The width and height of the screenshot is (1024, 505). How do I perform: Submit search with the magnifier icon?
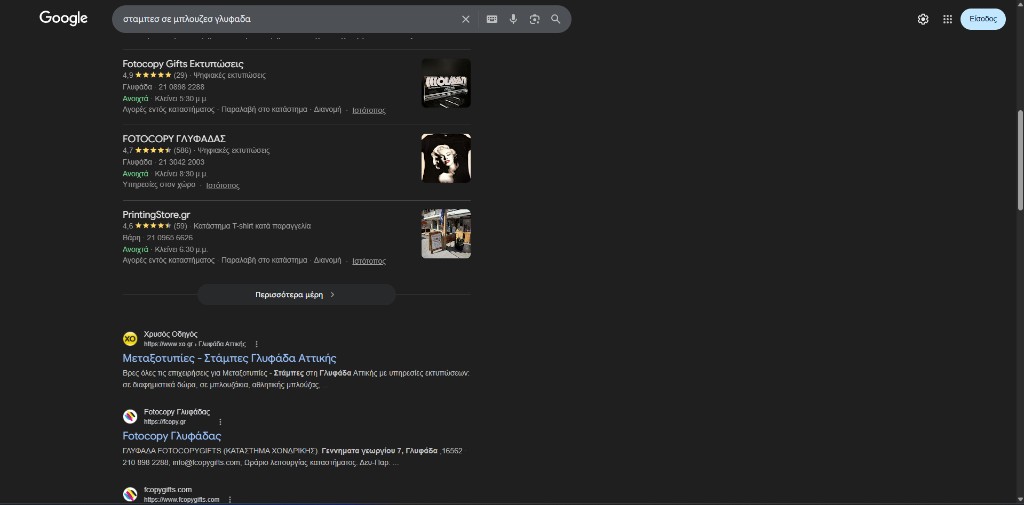point(556,20)
